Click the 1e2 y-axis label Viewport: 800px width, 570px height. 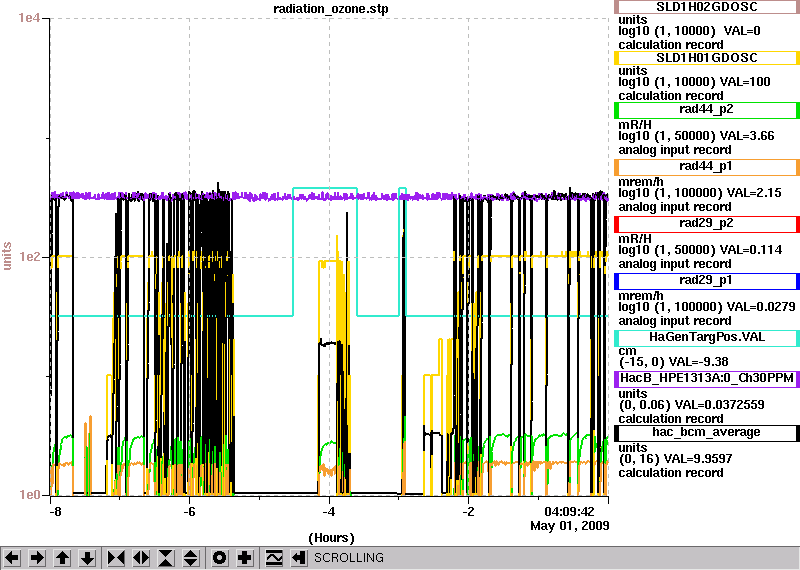coord(29,256)
